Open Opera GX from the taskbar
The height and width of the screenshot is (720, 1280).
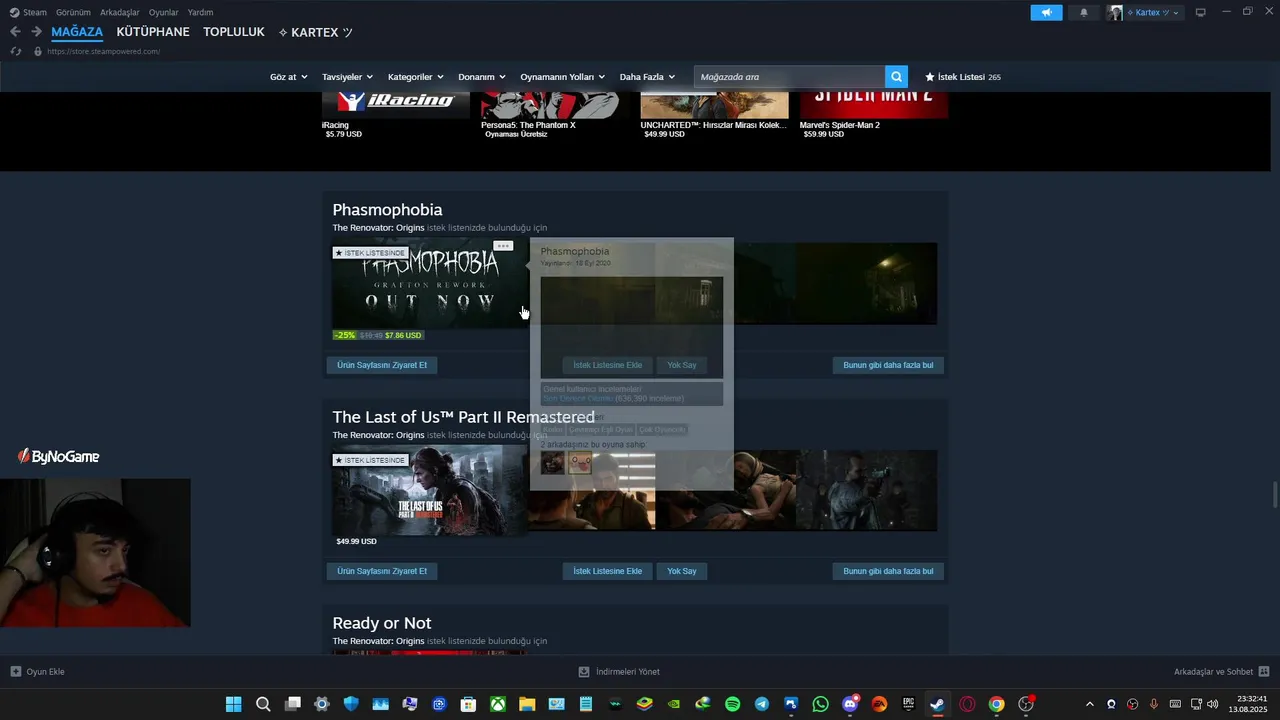(x=967, y=704)
